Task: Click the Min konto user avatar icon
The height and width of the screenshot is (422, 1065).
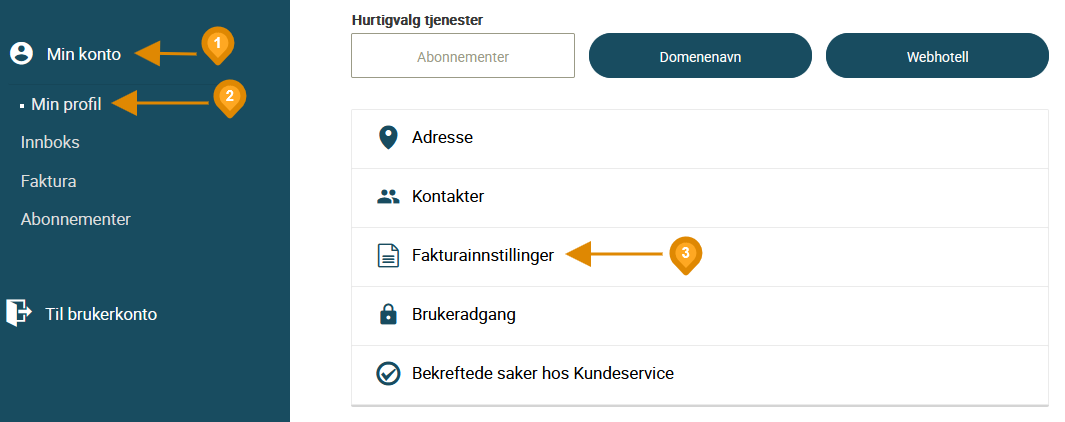Action: coord(22,54)
